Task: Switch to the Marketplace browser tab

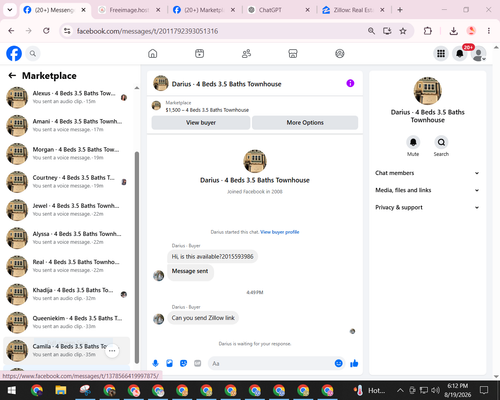Action: pos(204,10)
